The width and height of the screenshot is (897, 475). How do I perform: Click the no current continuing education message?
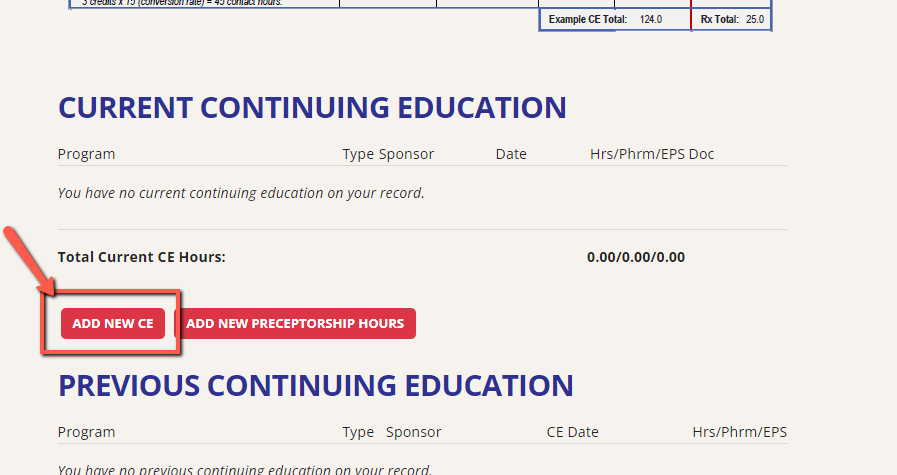point(241,193)
